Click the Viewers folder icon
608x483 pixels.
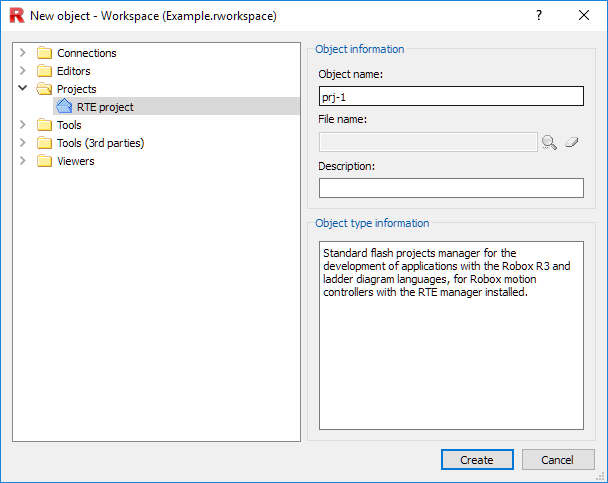(x=44, y=161)
